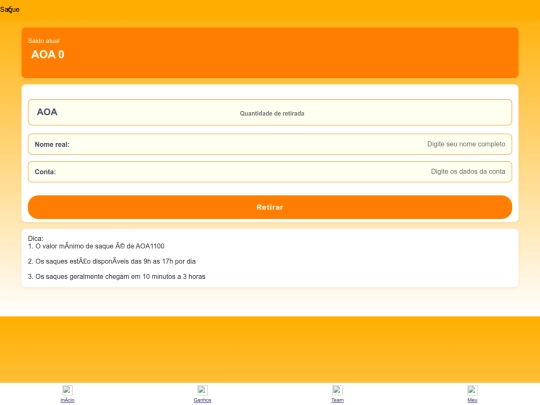Click the tip about 9h to 17h availability
This screenshot has width=540, height=405.
[x=112, y=261]
